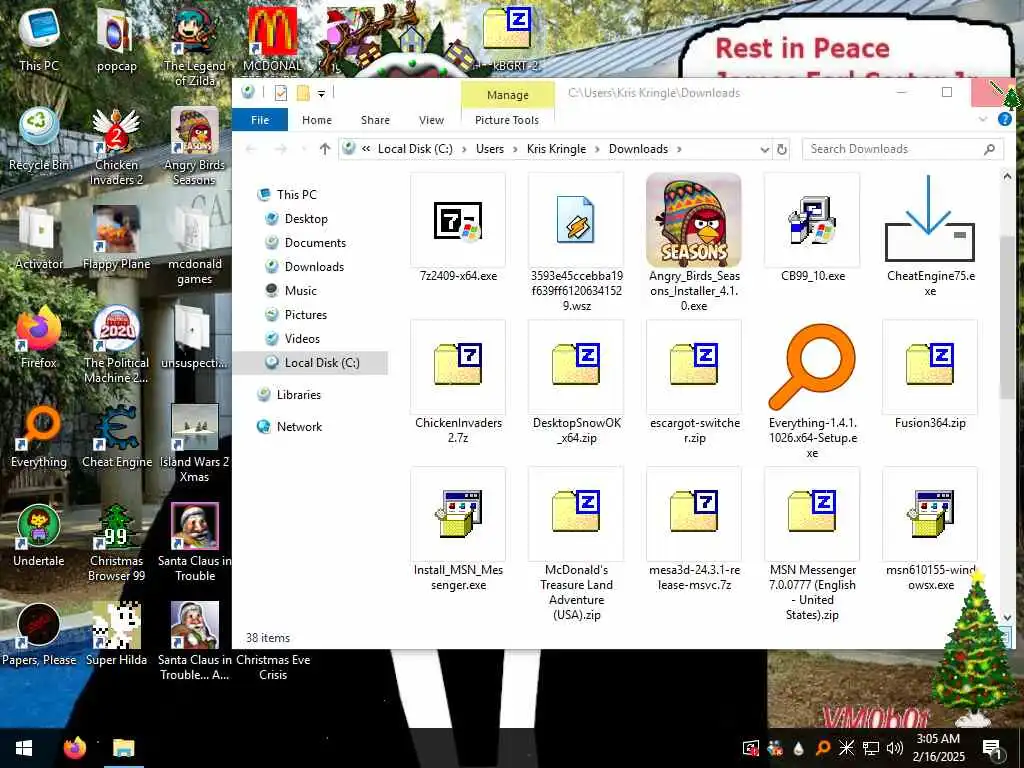Screen dimensions: 1024x768
Task: Click the Users breadcrumb segment
Action: tap(490, 149)
